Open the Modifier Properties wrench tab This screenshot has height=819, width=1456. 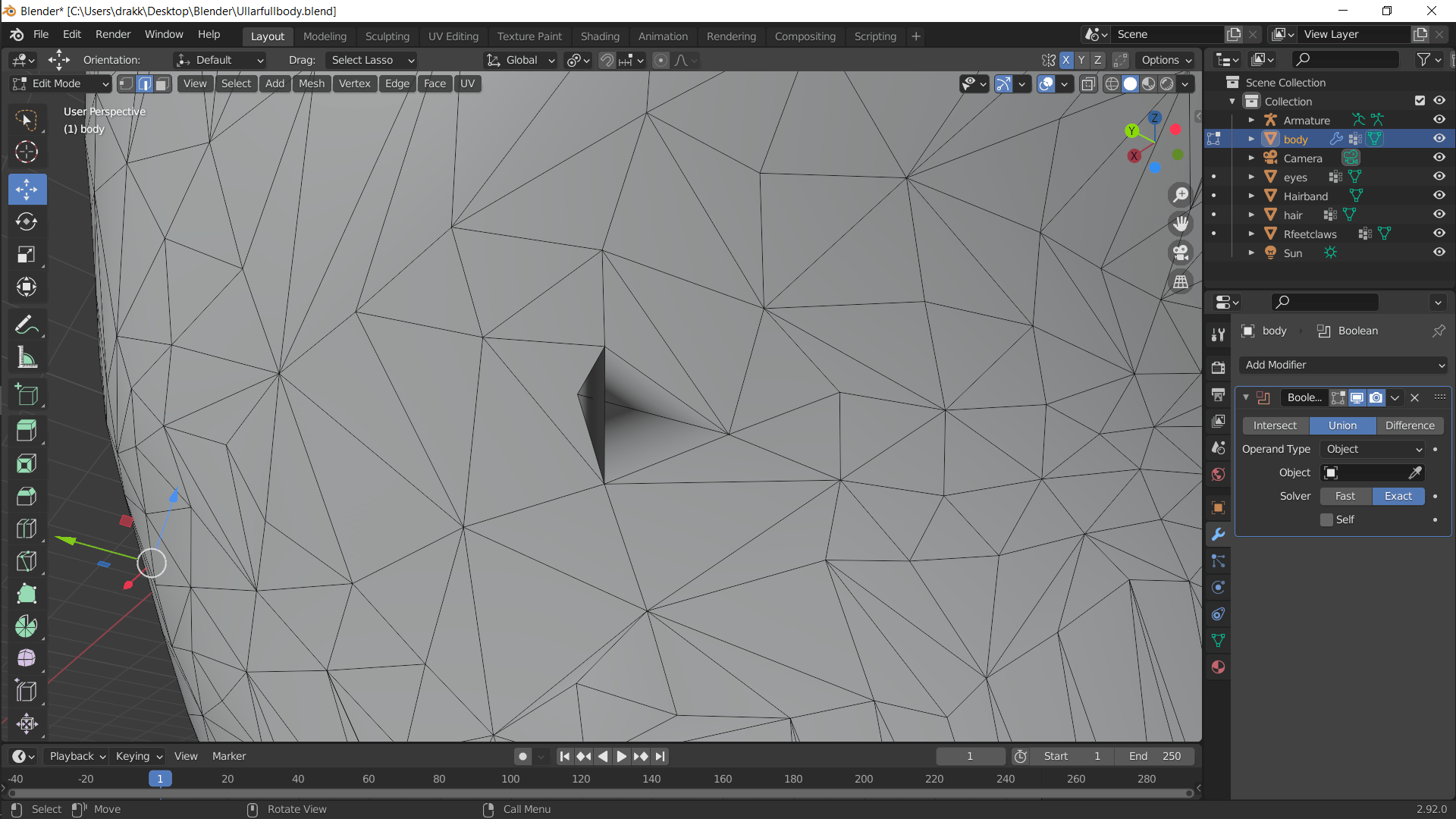(x=1218, y=535)
